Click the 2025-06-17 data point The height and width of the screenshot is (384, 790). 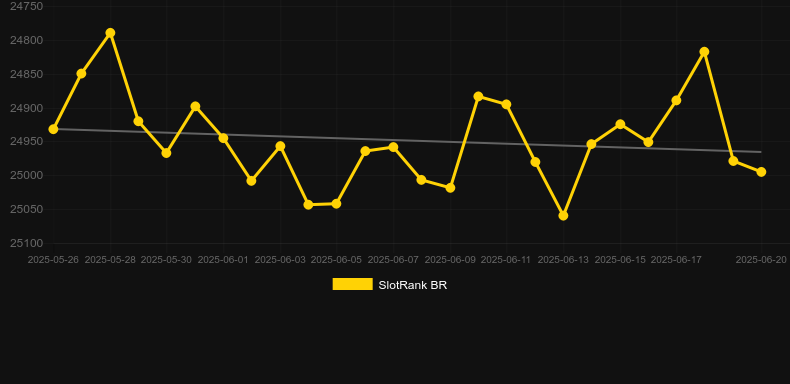pyautogui.click(x=676, y=101)
